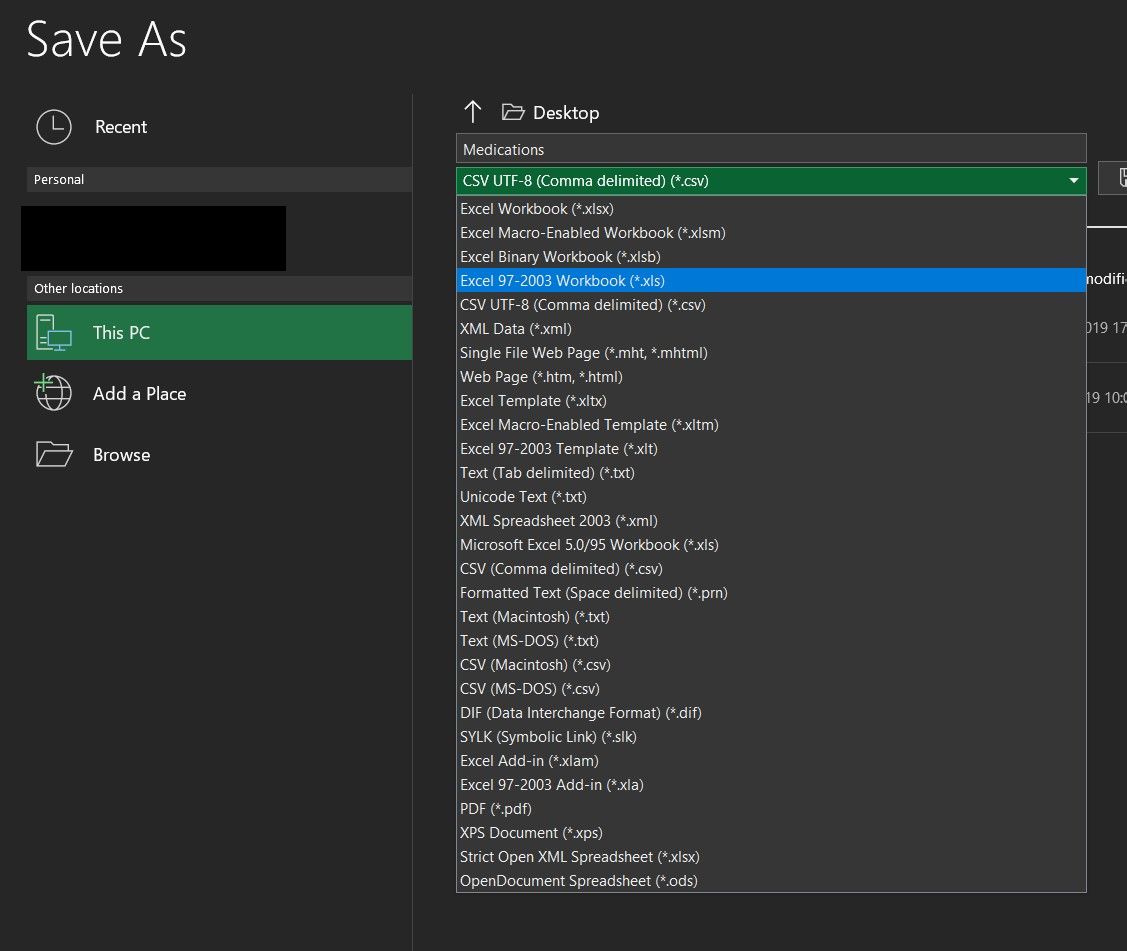The height and width of the screenshot is (951, 1127).
Task: Select XML Data (*.xml) format
Action: pyautogui.click(x=516, y=329)
